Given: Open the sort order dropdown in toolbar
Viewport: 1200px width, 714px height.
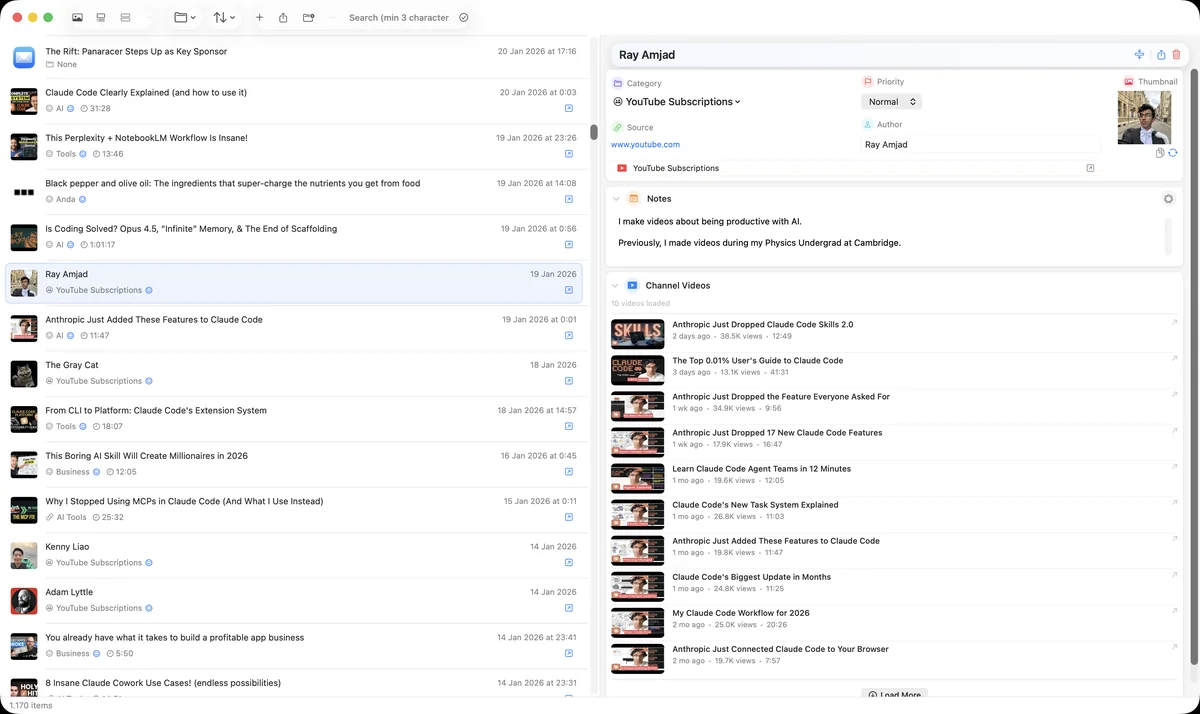Looking at the screenshot, I should 224,18.
